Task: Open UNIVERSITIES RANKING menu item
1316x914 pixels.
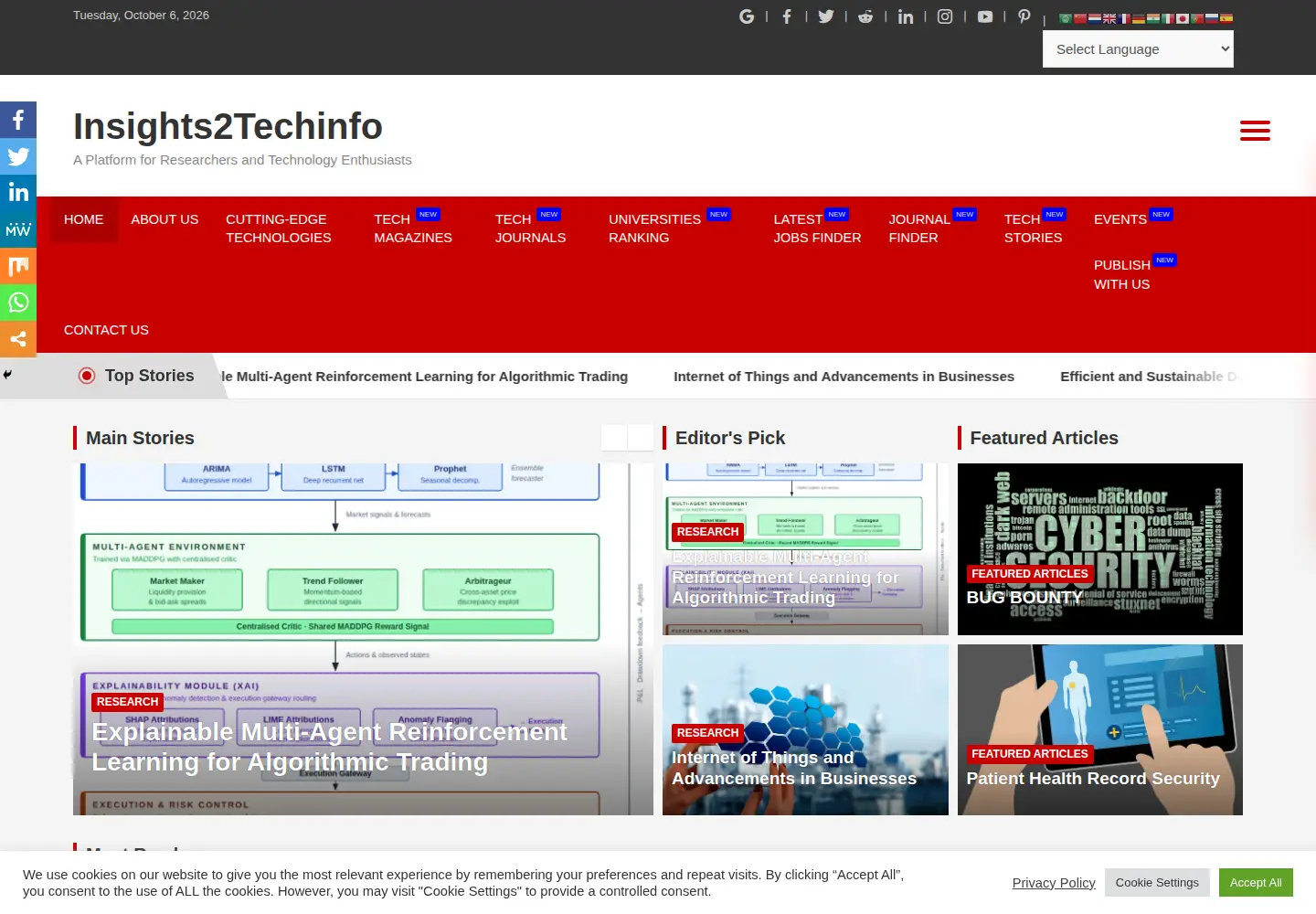Action: pyautogui.click(x=655, y=228)
